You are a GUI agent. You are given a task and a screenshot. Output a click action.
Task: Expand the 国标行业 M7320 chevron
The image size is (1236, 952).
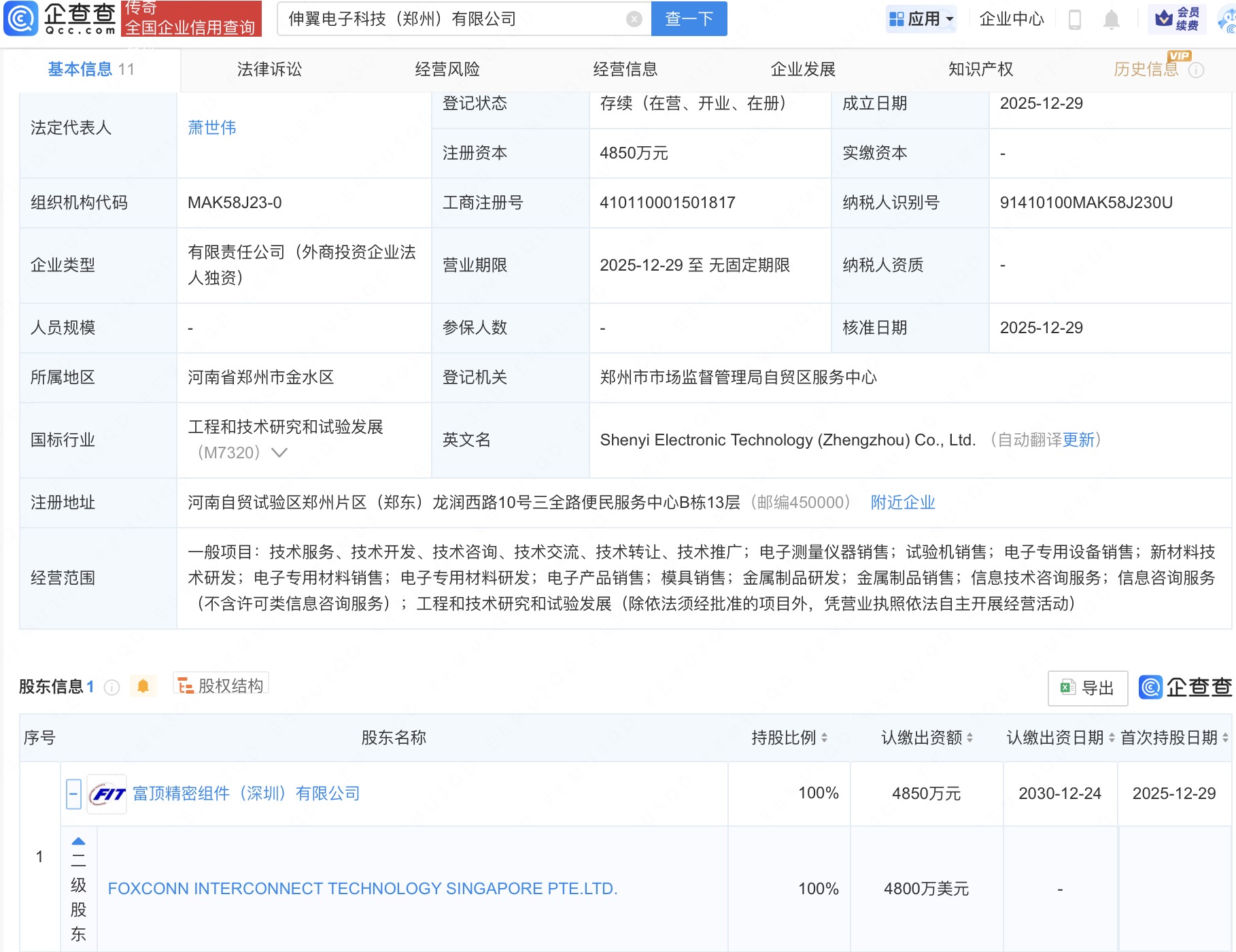click(279, 453)
